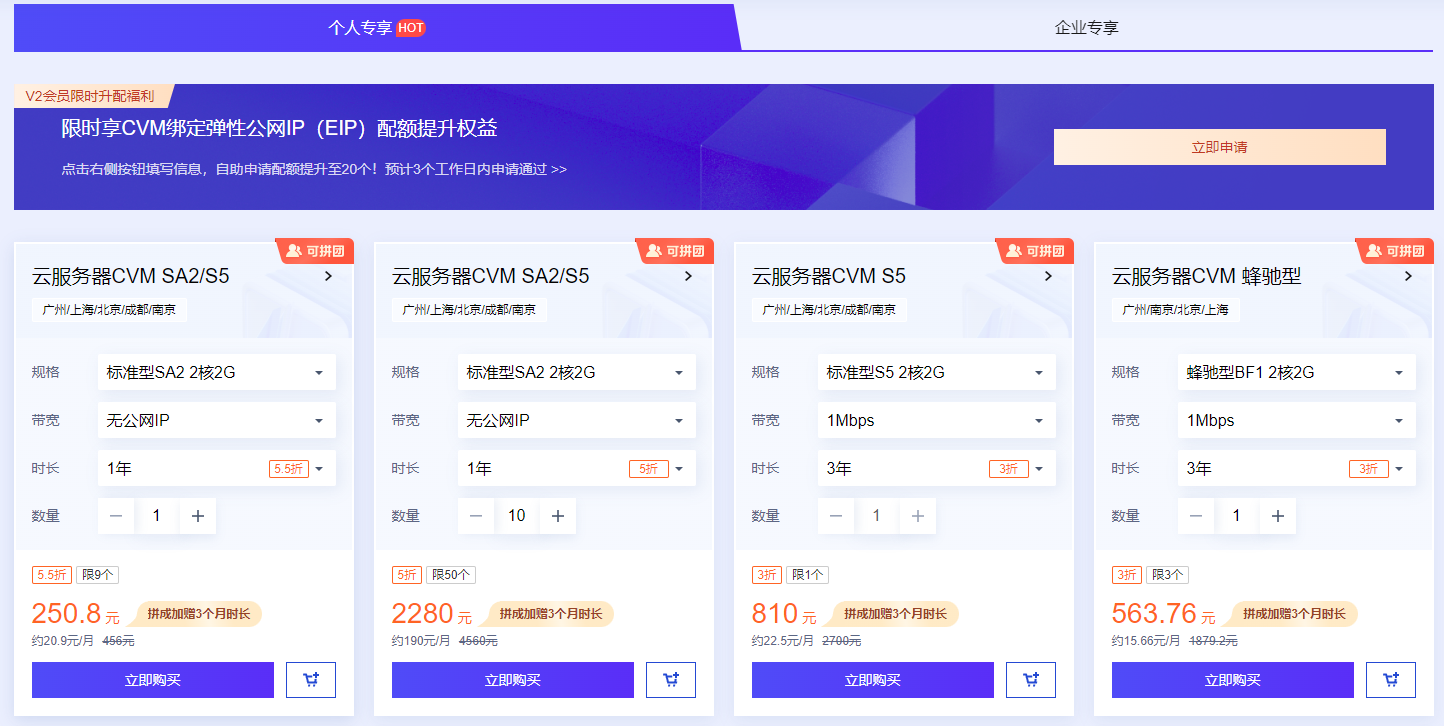This screenshot has height=726, width=1444.
Task: Open the 蜂驰型BF1 2核2G spec dropdown
Action: pos(1297,372)
